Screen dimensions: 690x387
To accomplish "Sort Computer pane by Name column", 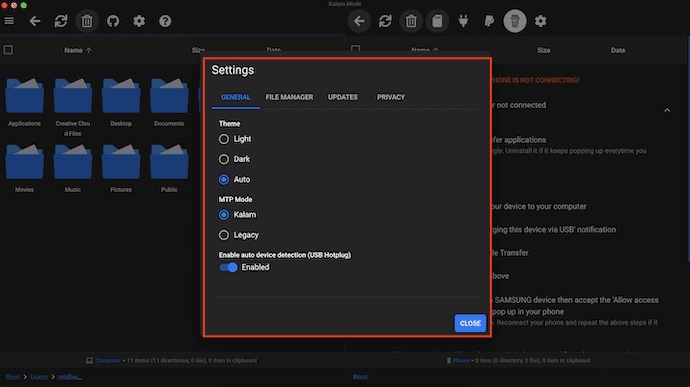I will pos(78,50).
